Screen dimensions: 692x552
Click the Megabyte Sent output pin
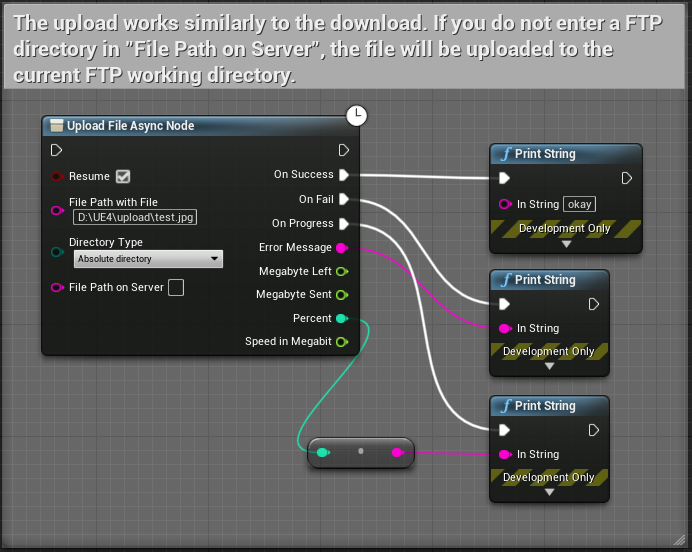tap(342, 295)
